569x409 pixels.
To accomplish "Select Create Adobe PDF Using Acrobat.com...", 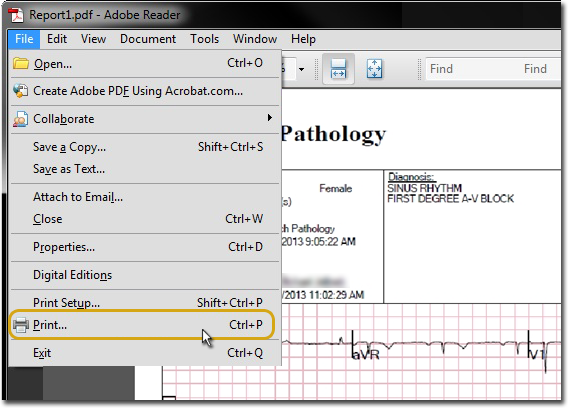I will 144,91.
